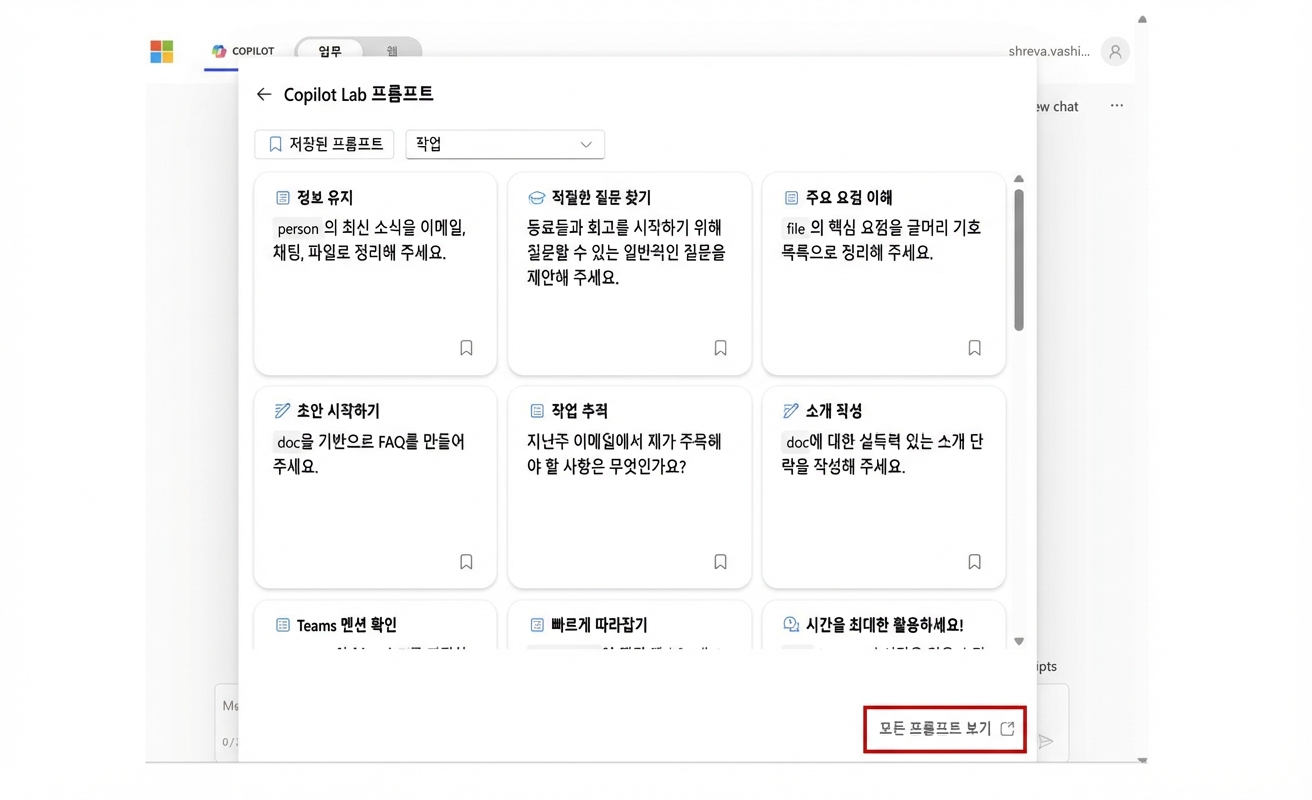The image size is (1312, 800).
Task: Click the external link icon next to 모든 프롬프트 보기
Action: (x=1007, y=729)
